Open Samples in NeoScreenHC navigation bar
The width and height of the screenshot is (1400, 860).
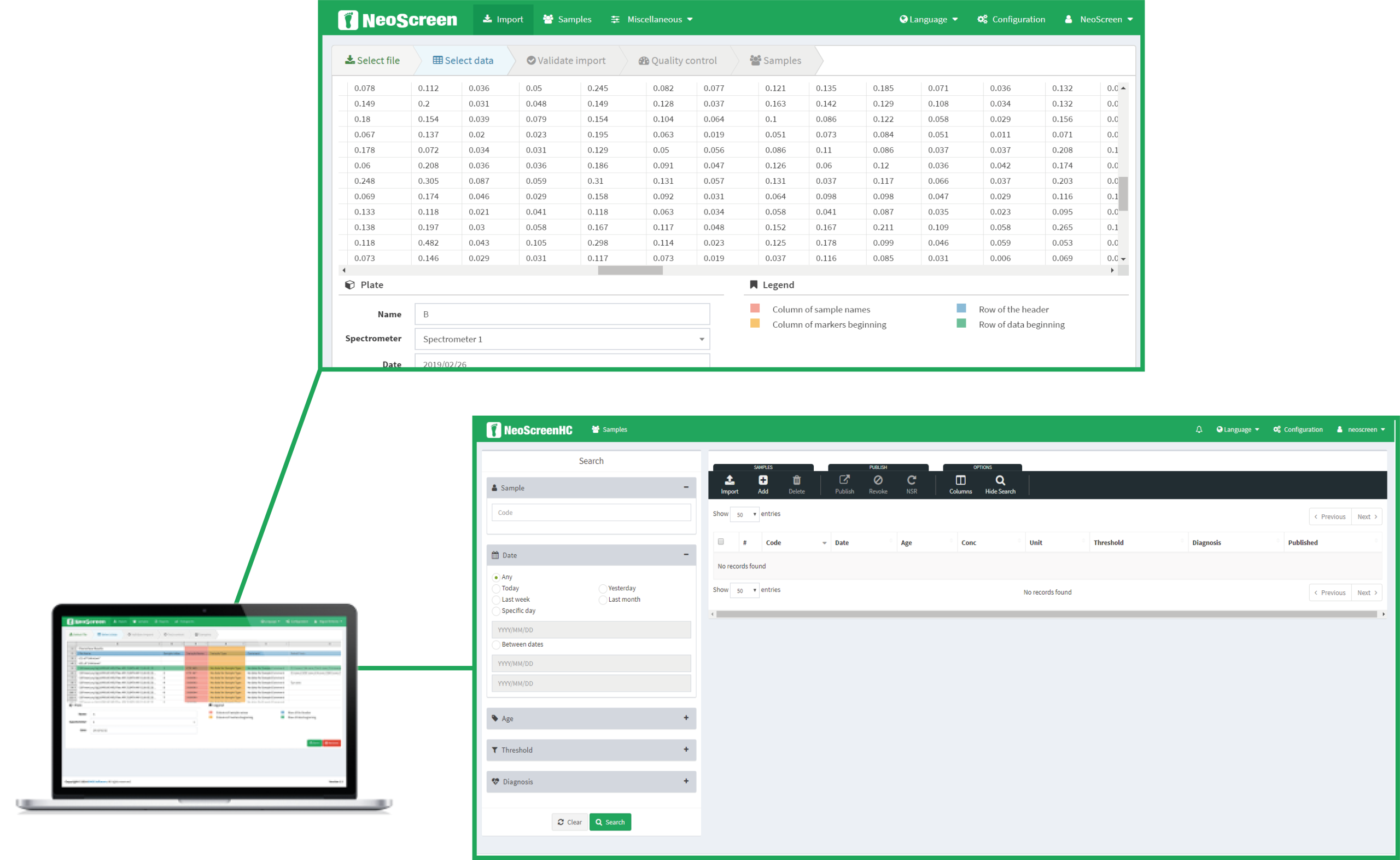[609, 429]
